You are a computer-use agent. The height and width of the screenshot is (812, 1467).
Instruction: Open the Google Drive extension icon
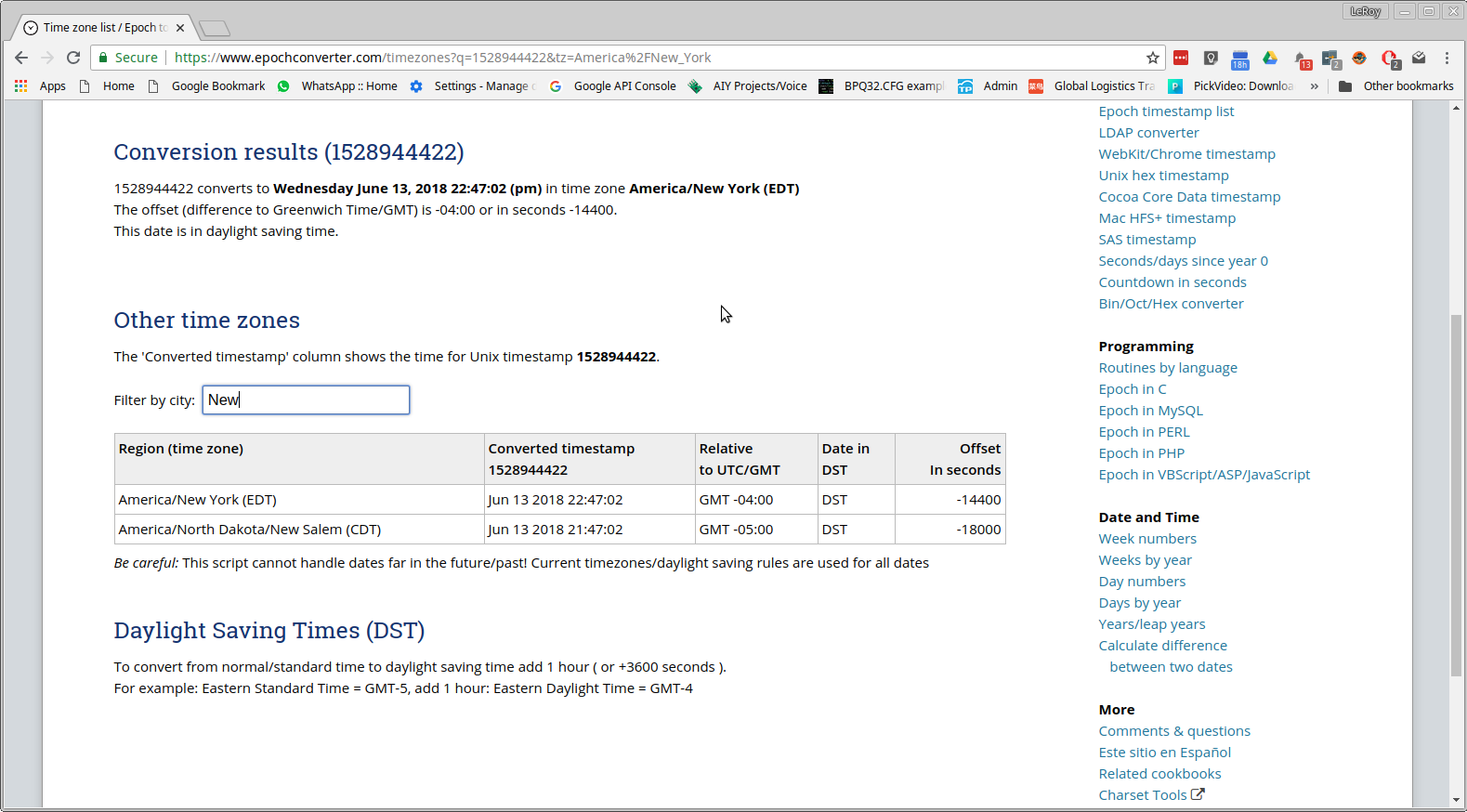(x=1270, y=58)
